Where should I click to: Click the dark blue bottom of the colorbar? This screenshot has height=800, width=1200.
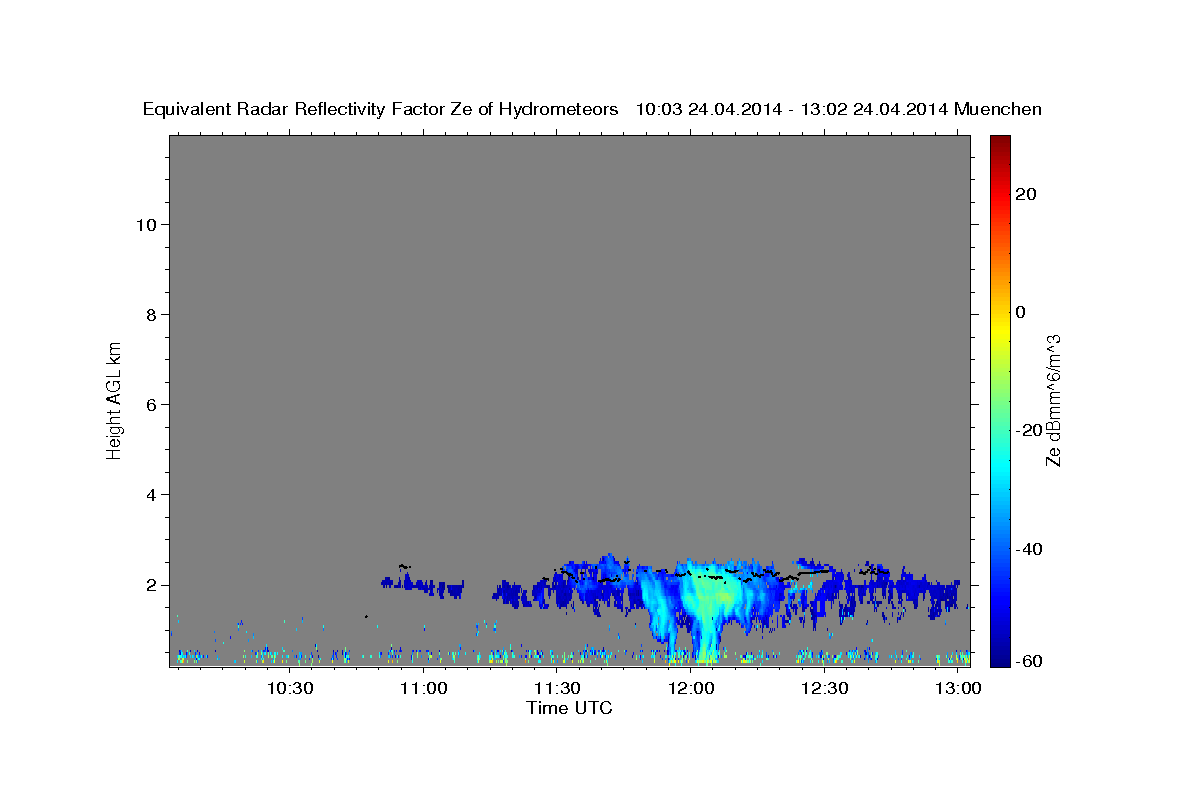point(1000,658)
